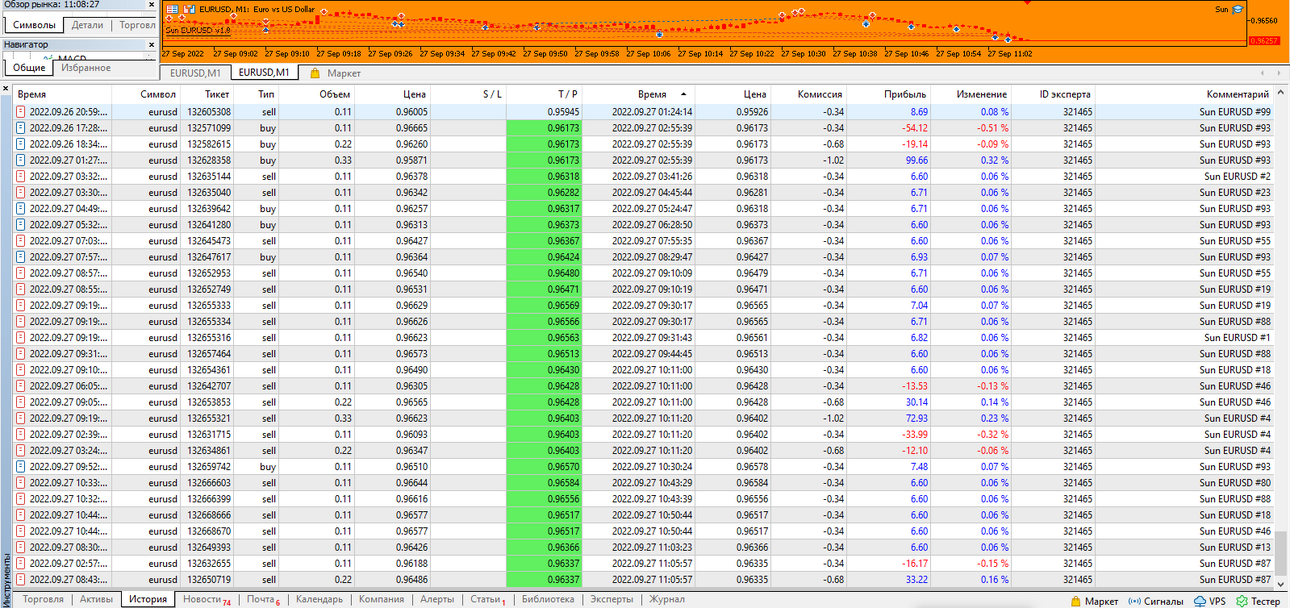This screenshot has width=1290, height=608.
Task: Select the green T/P cell 0.96570
Action: (x=544, y=466)
